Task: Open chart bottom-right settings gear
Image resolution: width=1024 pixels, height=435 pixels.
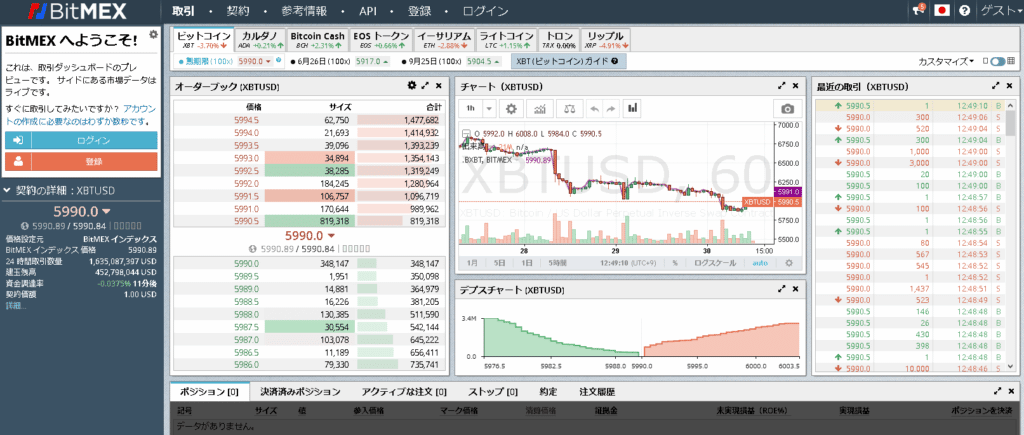Action: pos(788,263)
